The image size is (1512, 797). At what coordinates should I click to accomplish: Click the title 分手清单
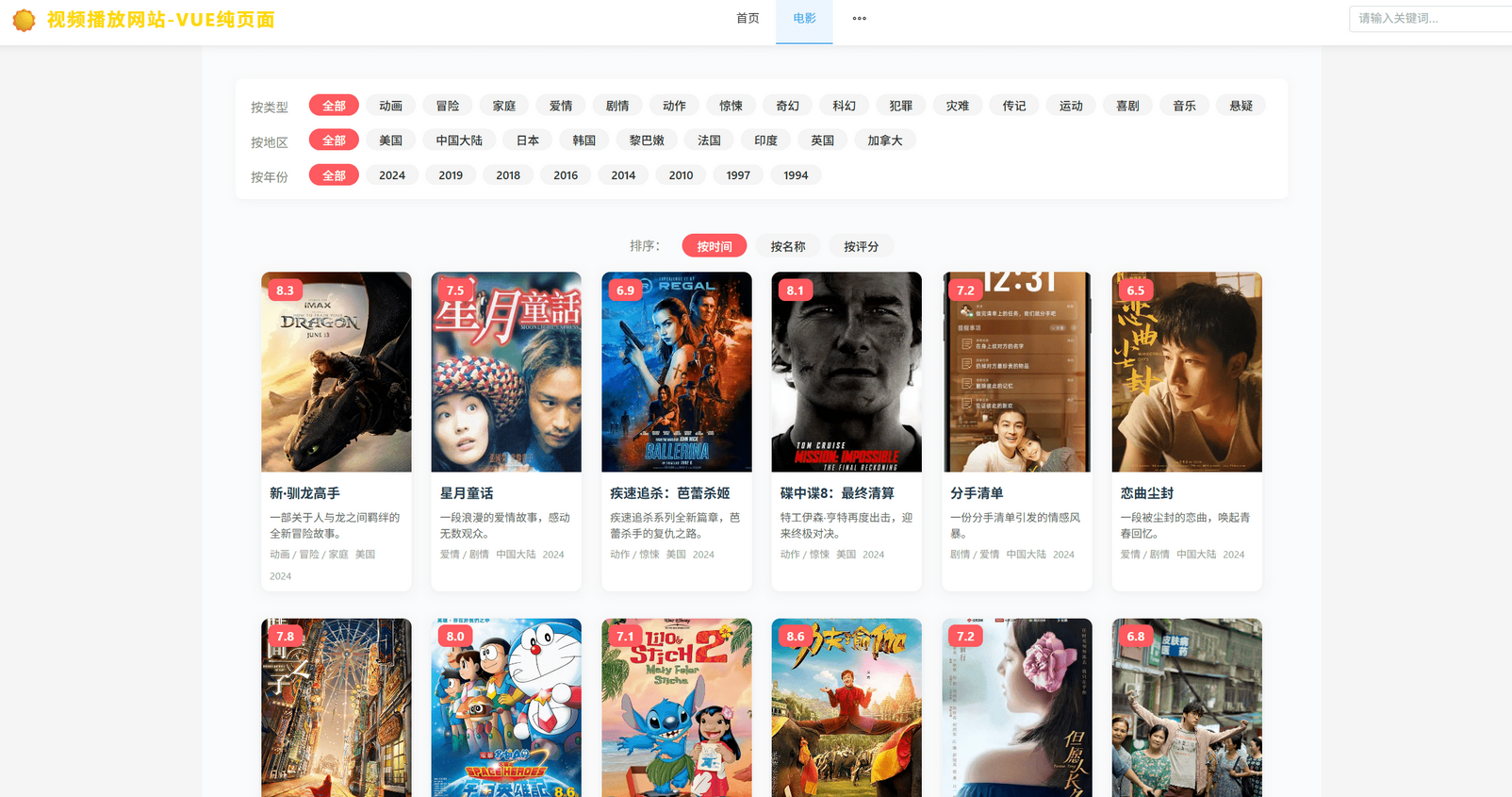tap(977, 493)
